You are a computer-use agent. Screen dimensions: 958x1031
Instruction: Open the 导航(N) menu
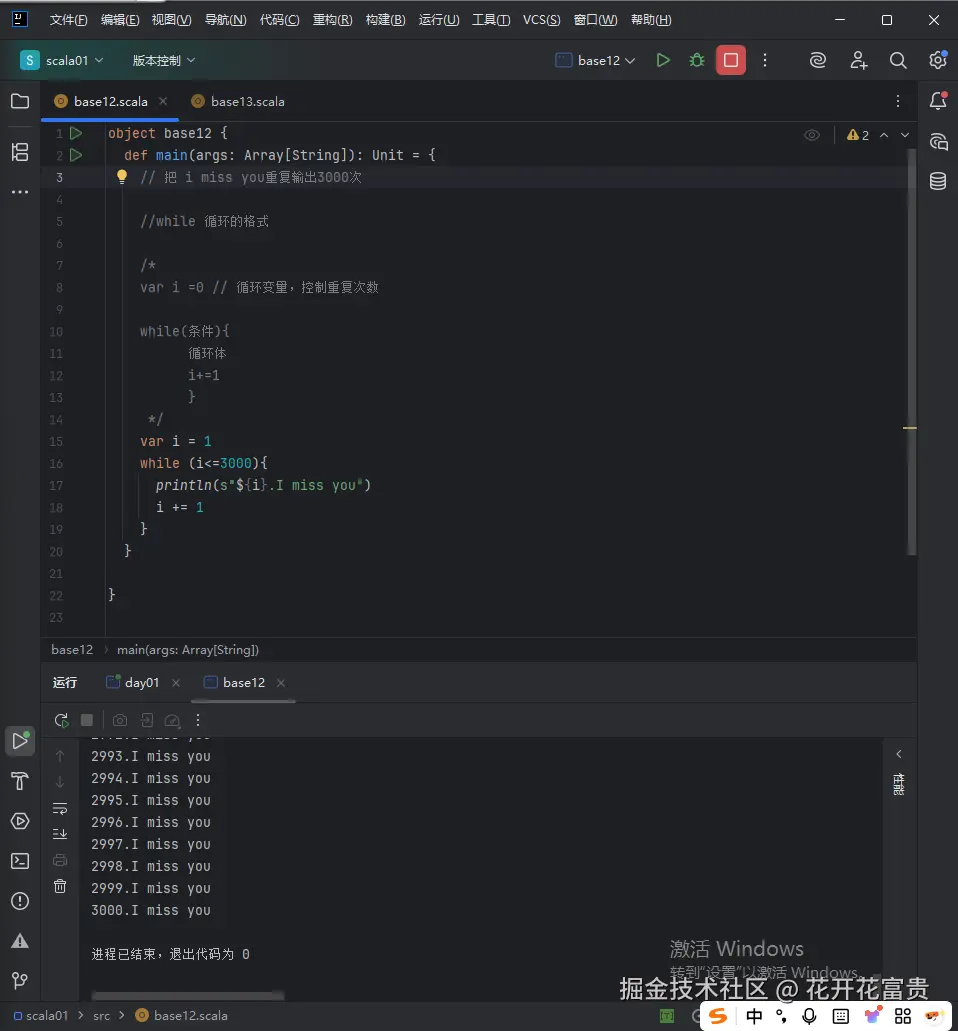[226, 20]
